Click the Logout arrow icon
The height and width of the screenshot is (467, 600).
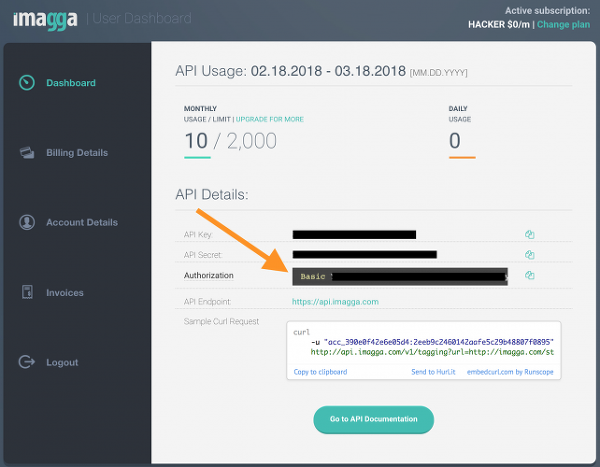(27, 362)
